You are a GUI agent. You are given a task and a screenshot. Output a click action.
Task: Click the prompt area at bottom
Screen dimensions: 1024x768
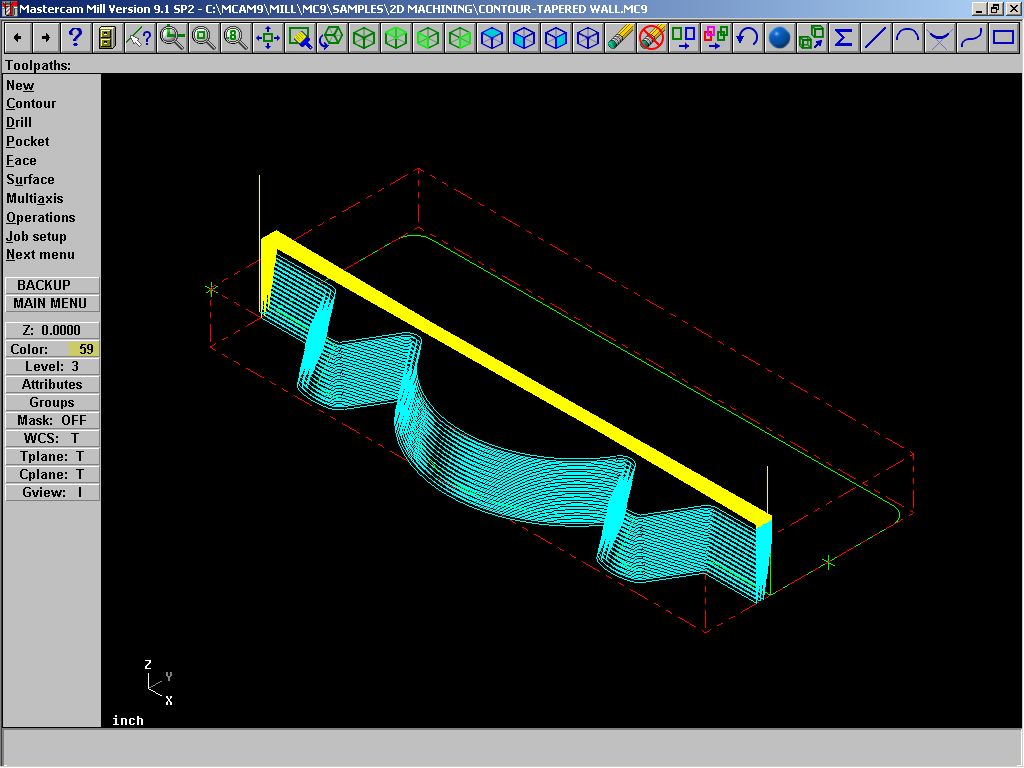[512, 747]
